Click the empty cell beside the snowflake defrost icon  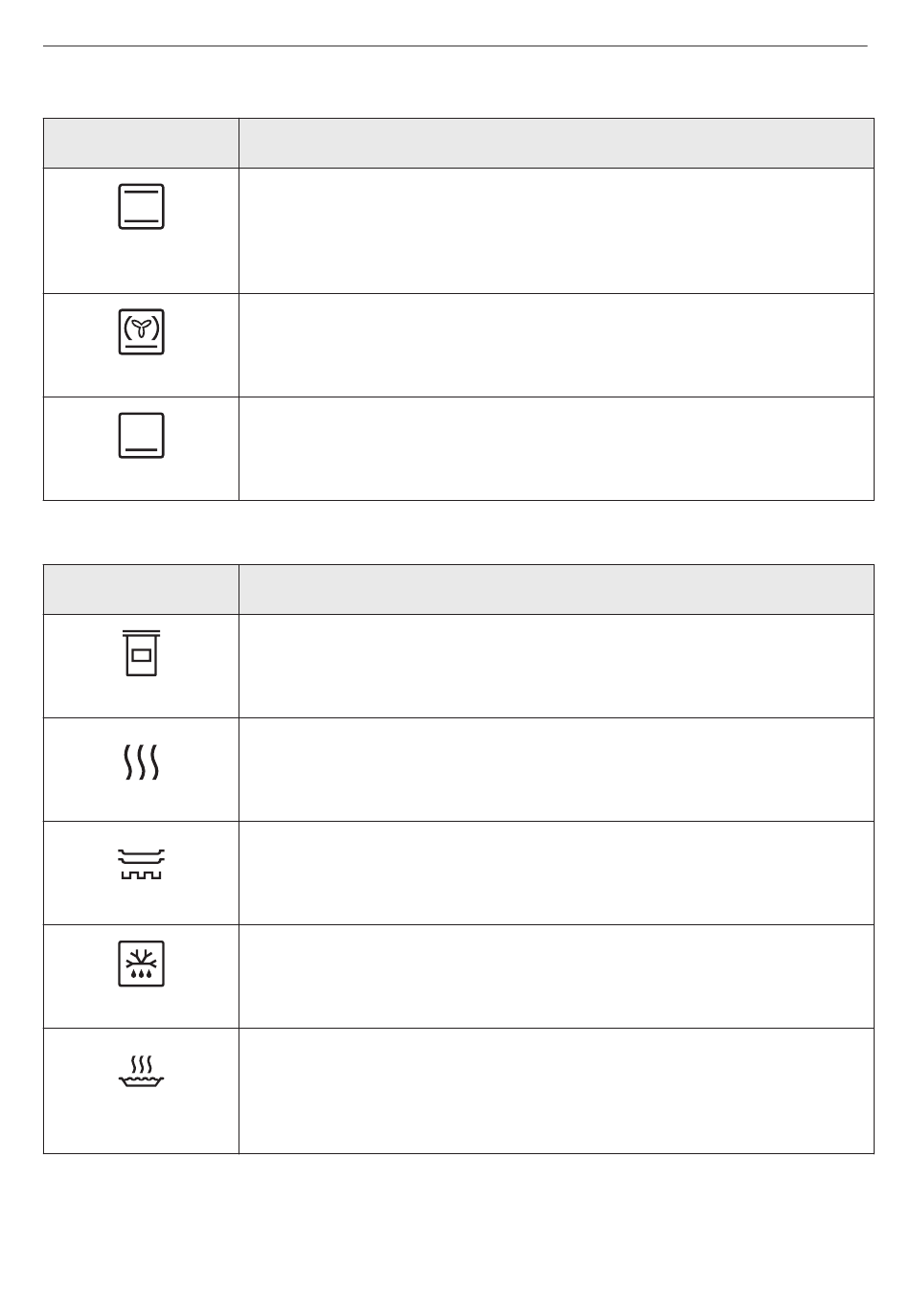pos(556,976)
